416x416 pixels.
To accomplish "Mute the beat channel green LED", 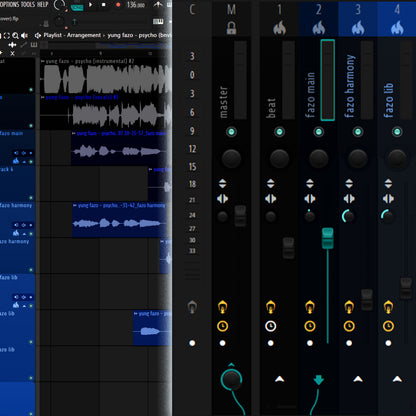I will [279, 132].
